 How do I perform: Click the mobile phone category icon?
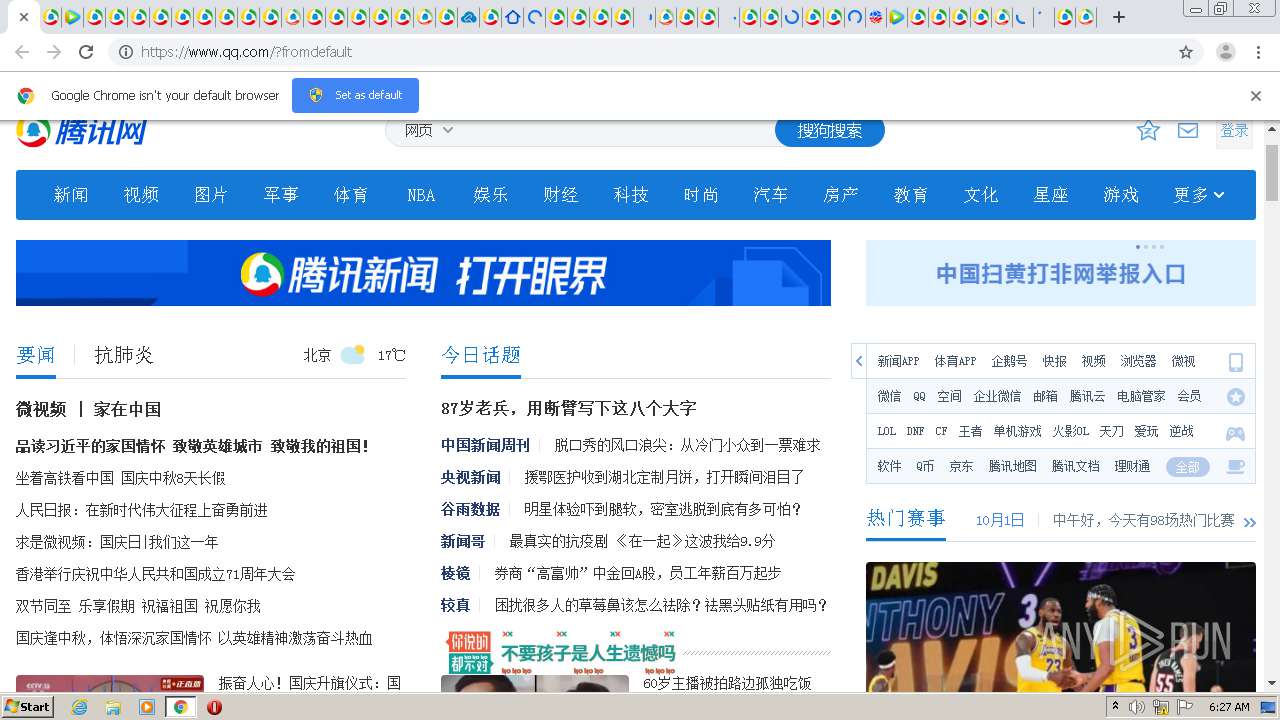pyautogui.click(x=1236, y=362)
